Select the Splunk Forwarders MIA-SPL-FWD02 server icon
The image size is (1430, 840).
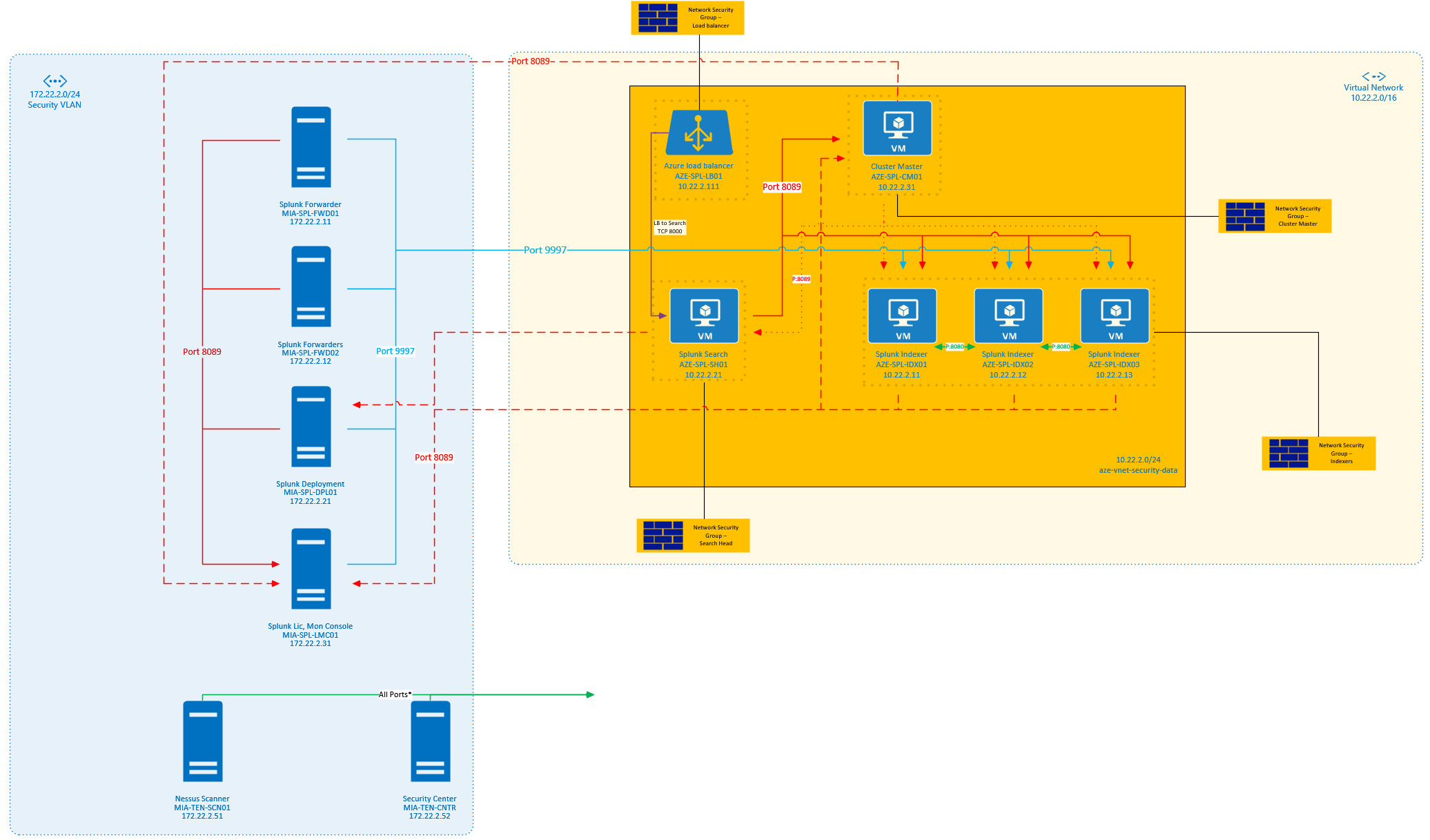pyautogui.click(x=311, y=286)
